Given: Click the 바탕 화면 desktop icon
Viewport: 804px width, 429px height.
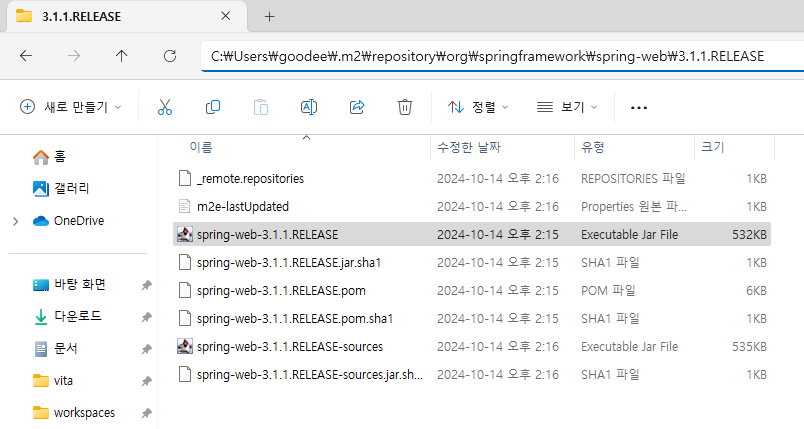Looking at the screenshot, I should pyautogui.click(x=41, y=285).
